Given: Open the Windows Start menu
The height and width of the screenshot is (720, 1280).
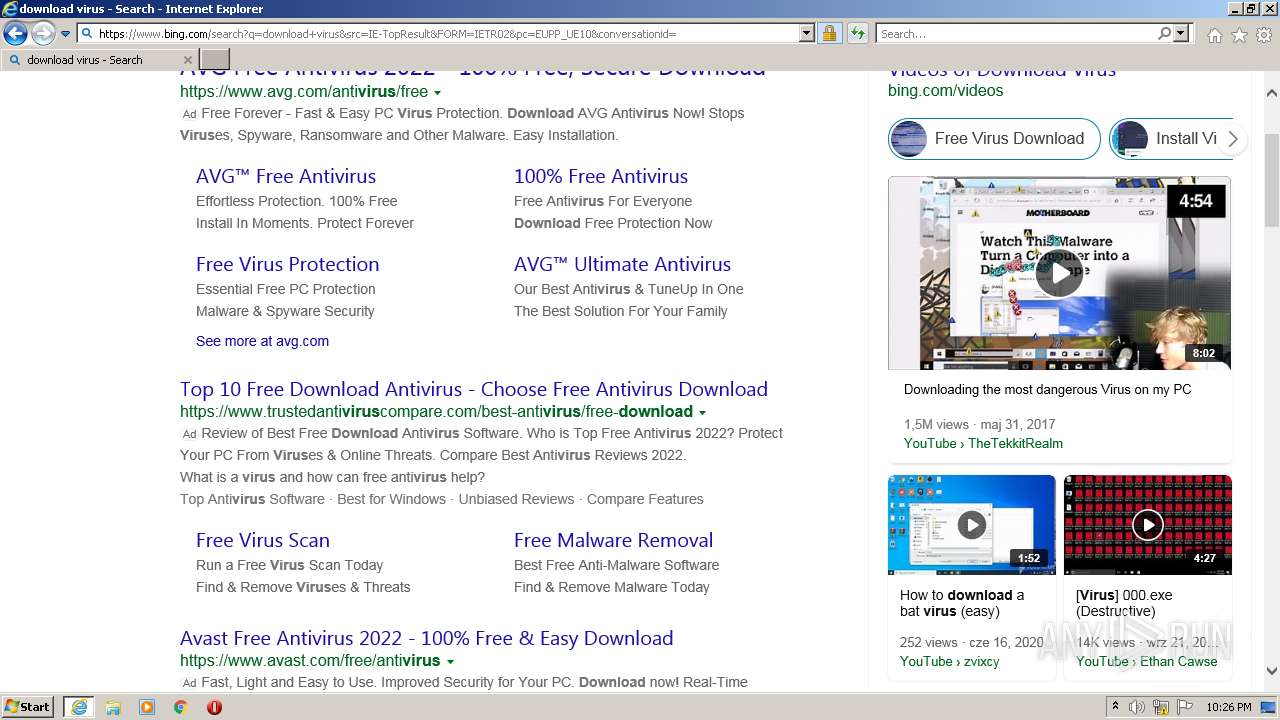Looking at the screenshot, I should point(28,707).
